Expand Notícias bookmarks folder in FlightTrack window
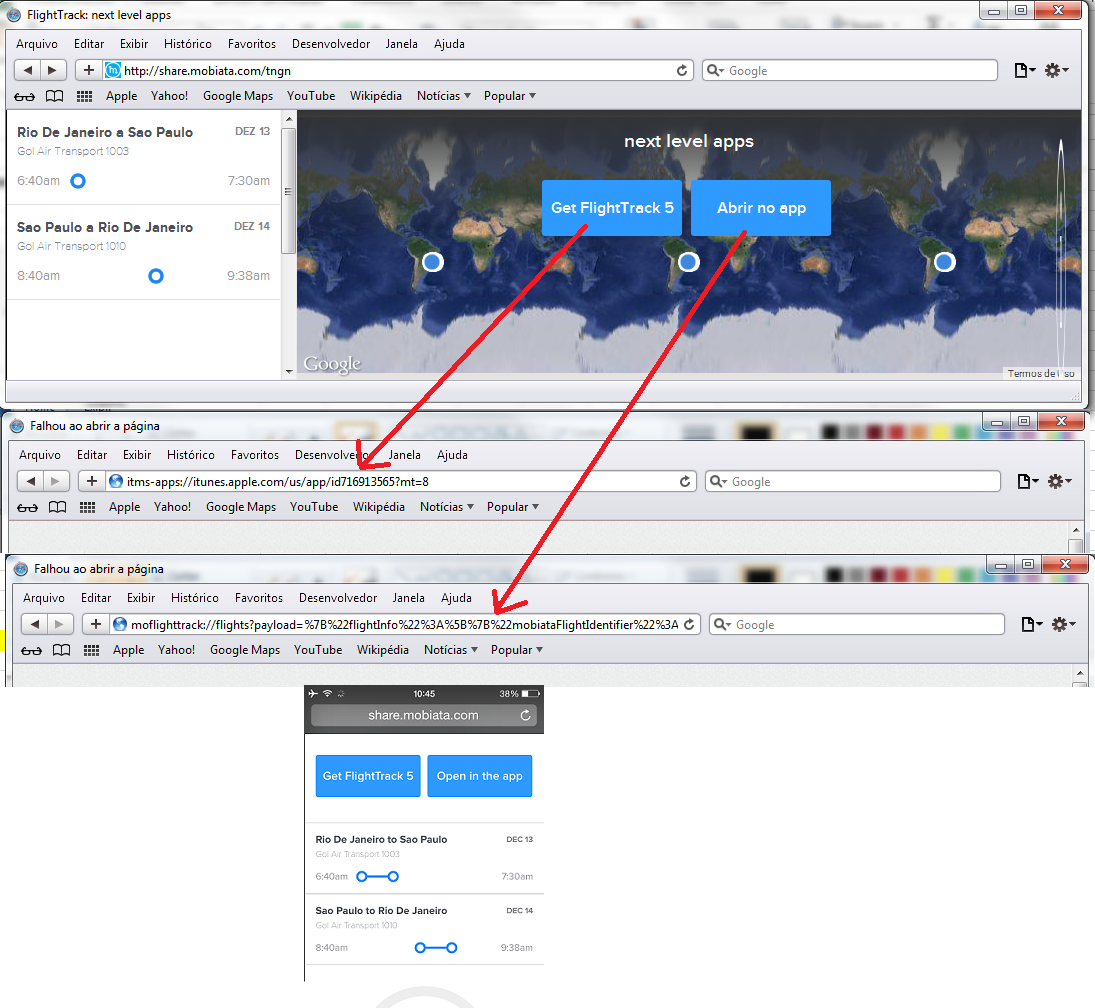The width and height of the screenshot is (1095, 1008). coord(443,96)
